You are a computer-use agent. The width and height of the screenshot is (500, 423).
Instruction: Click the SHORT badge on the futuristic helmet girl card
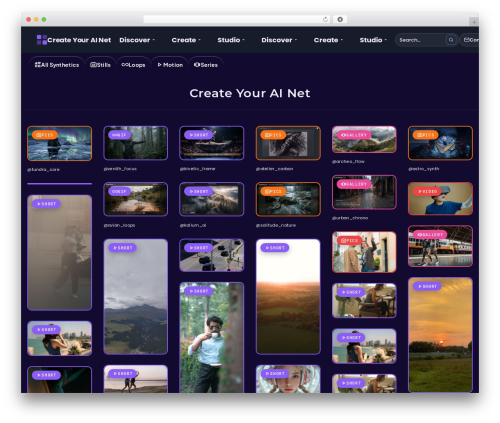coord(275,374)
